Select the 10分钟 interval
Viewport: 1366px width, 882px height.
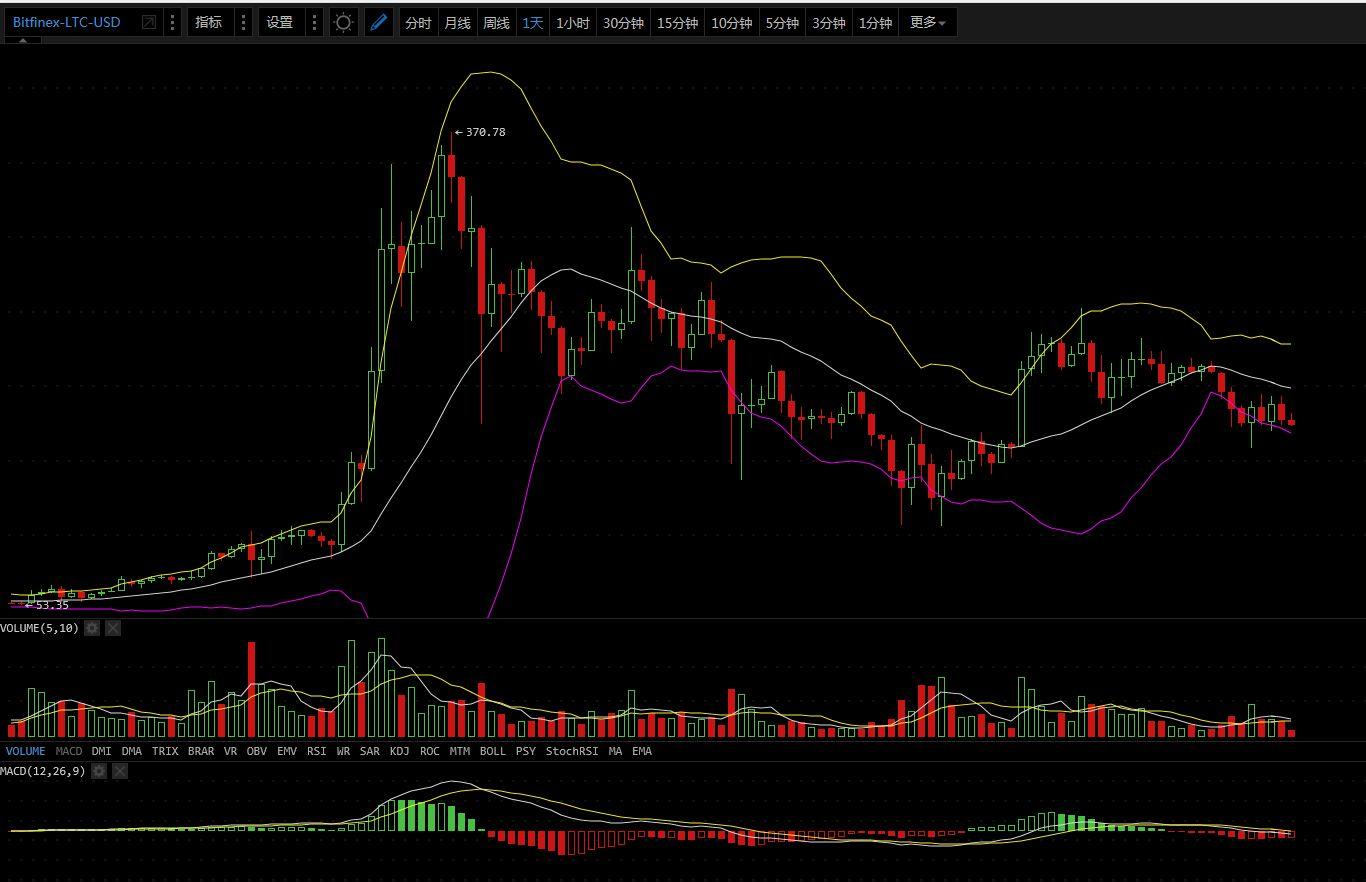point(731,22)
